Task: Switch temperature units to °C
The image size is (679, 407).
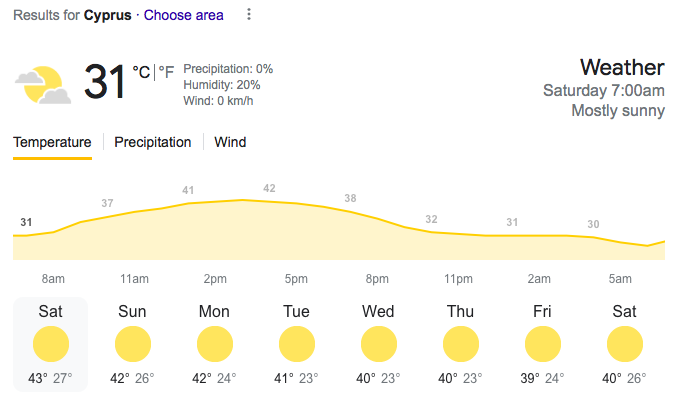Action: coord(141,72)
